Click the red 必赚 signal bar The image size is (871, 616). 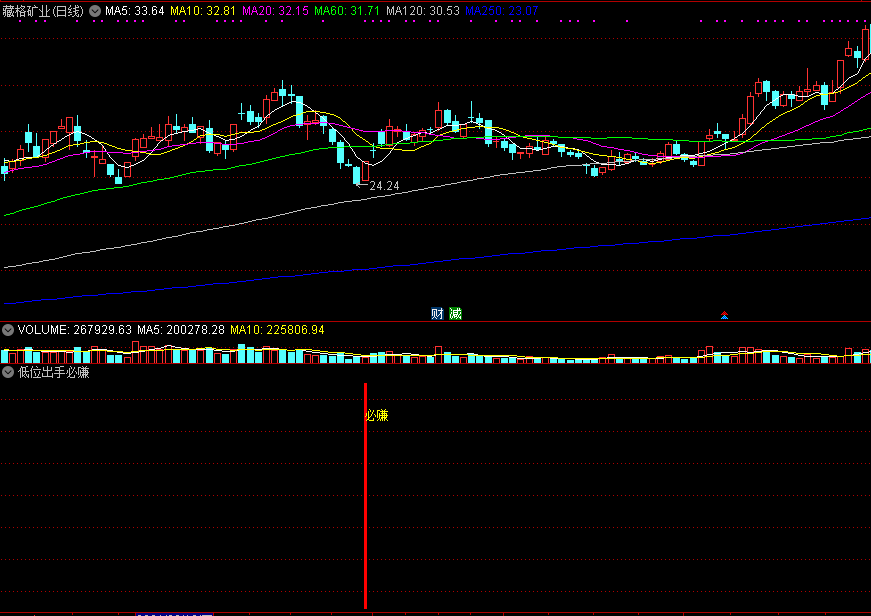click(x=366, y=496)
